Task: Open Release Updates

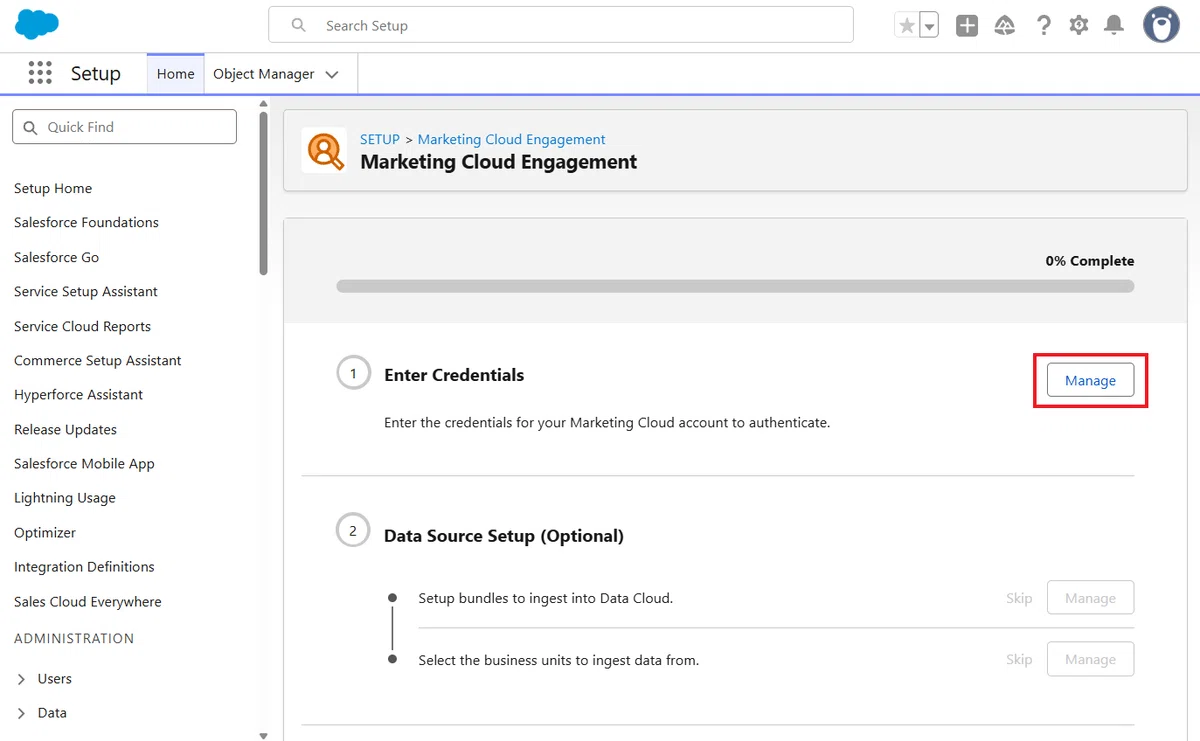Action: click(65, 429)
